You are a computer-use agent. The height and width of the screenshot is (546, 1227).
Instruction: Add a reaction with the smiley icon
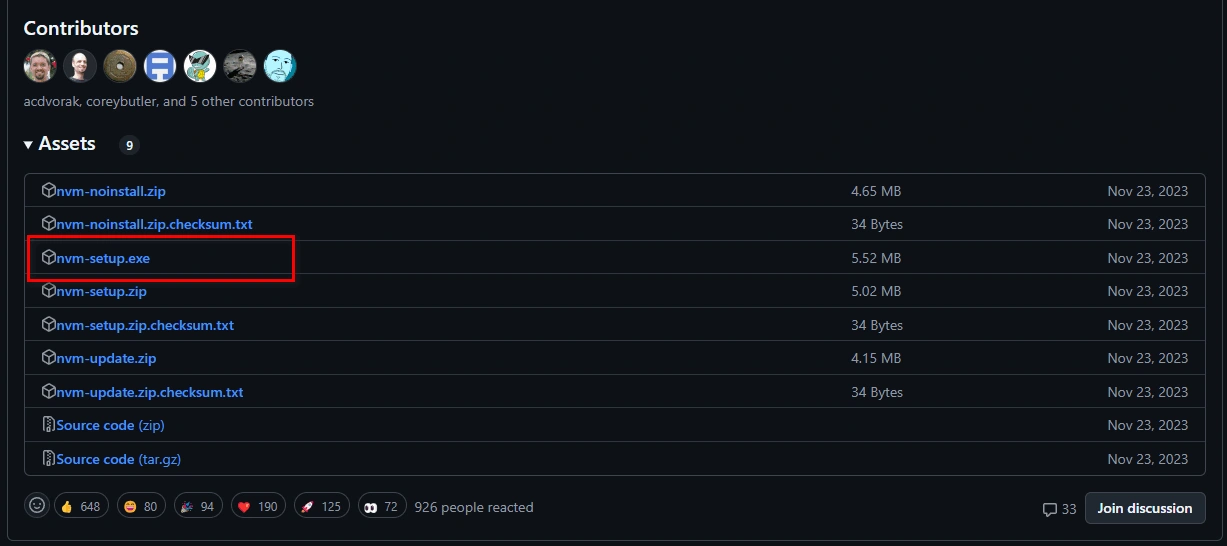pyautogui.click(x=38, y=506)
